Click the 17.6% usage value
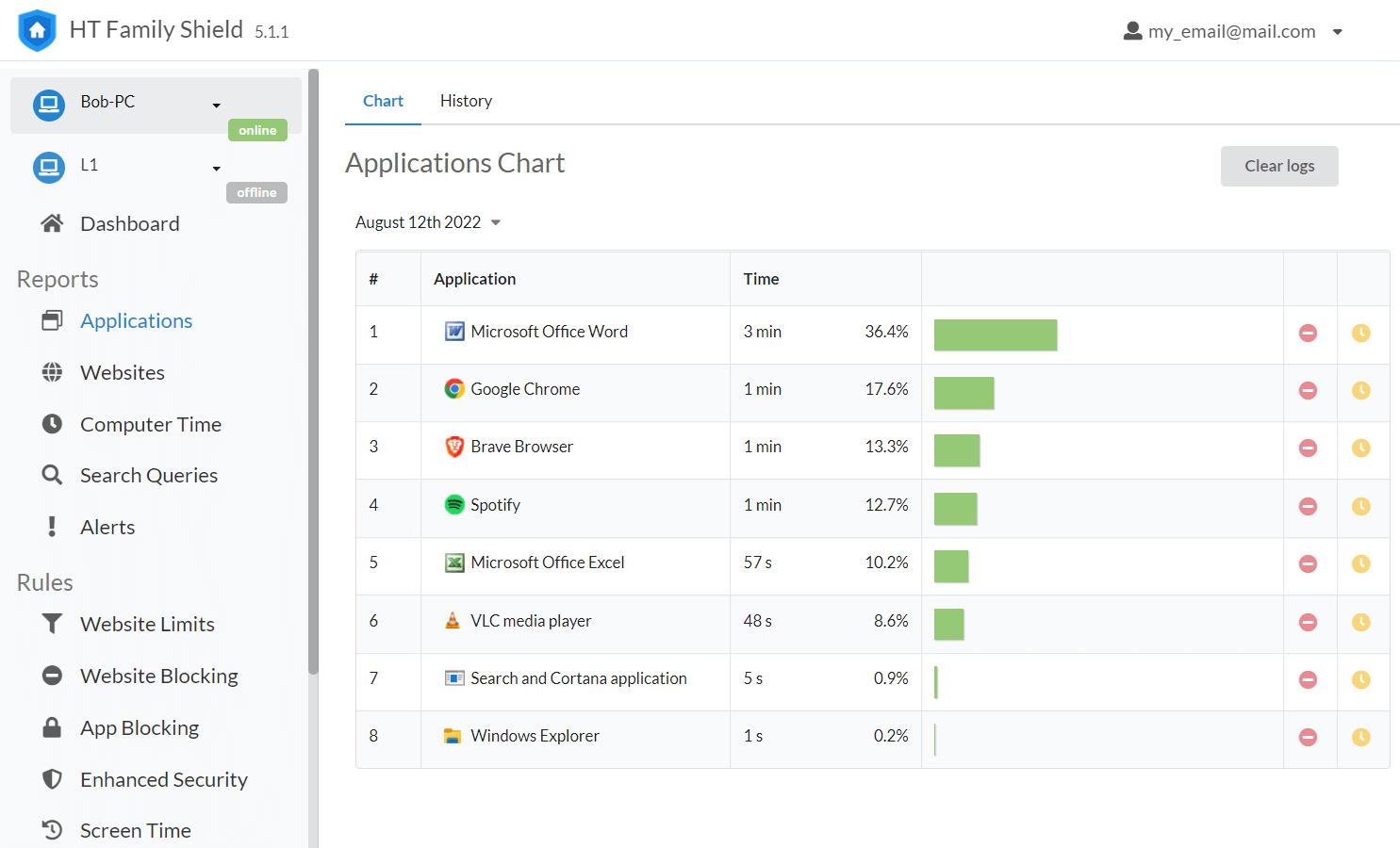This screenshot has width=1400, height=848. coord(886,389)
